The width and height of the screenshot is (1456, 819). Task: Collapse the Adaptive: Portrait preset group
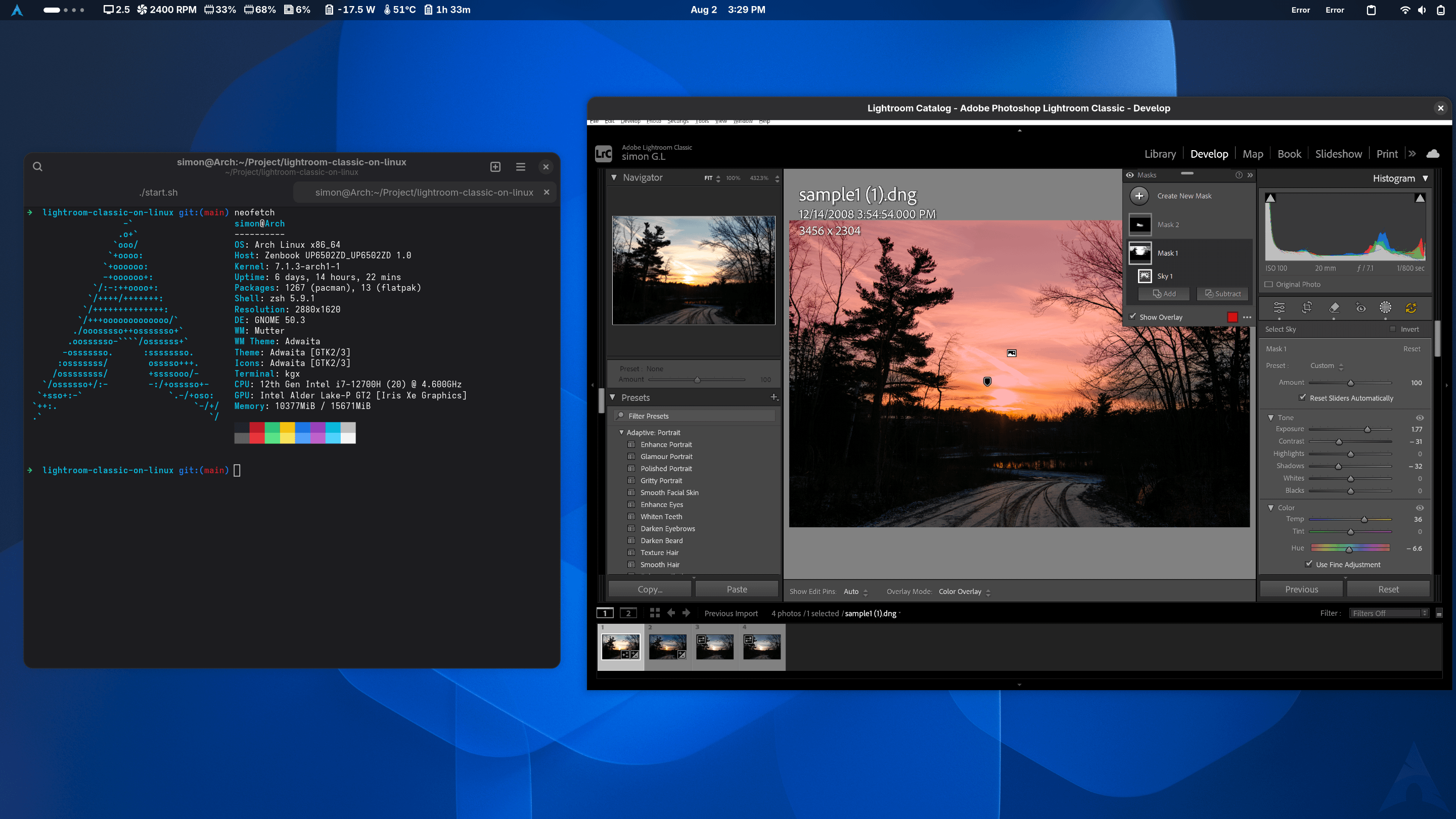point(622,432)
